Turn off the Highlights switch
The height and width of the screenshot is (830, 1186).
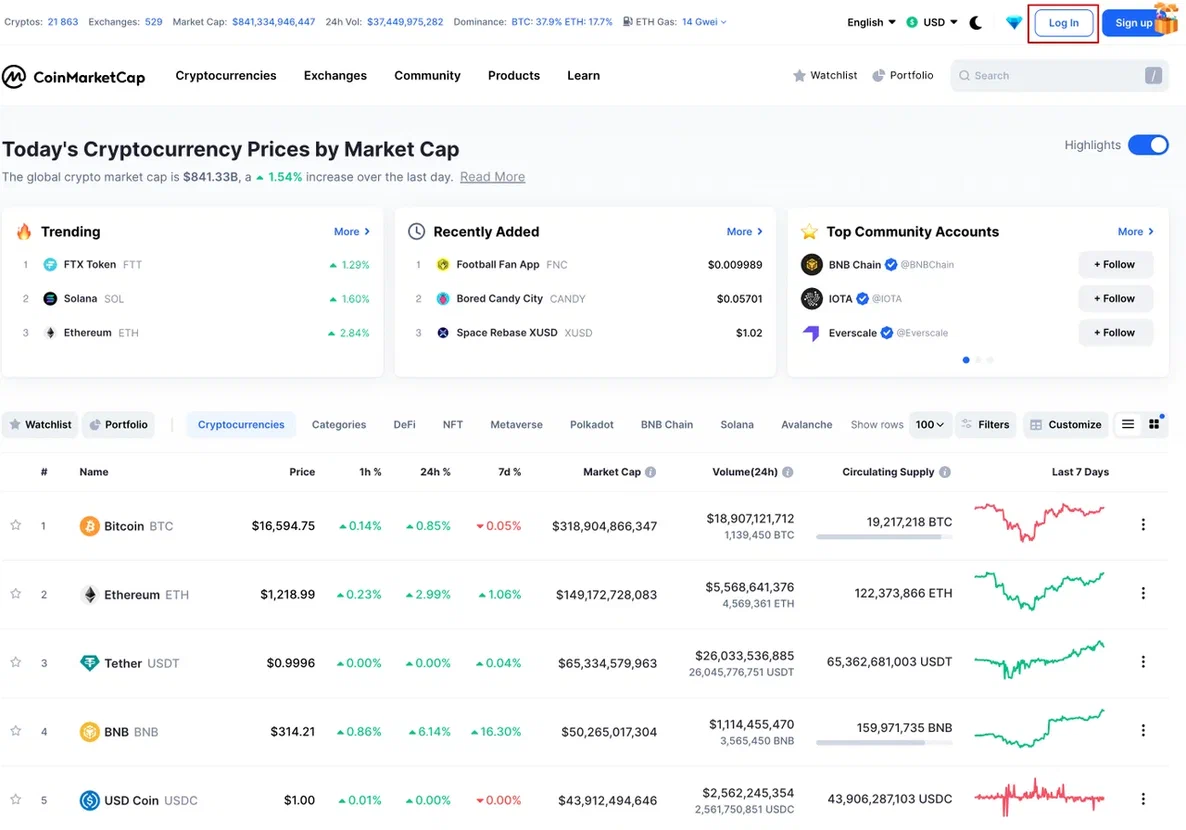(x=1148, y=145)
